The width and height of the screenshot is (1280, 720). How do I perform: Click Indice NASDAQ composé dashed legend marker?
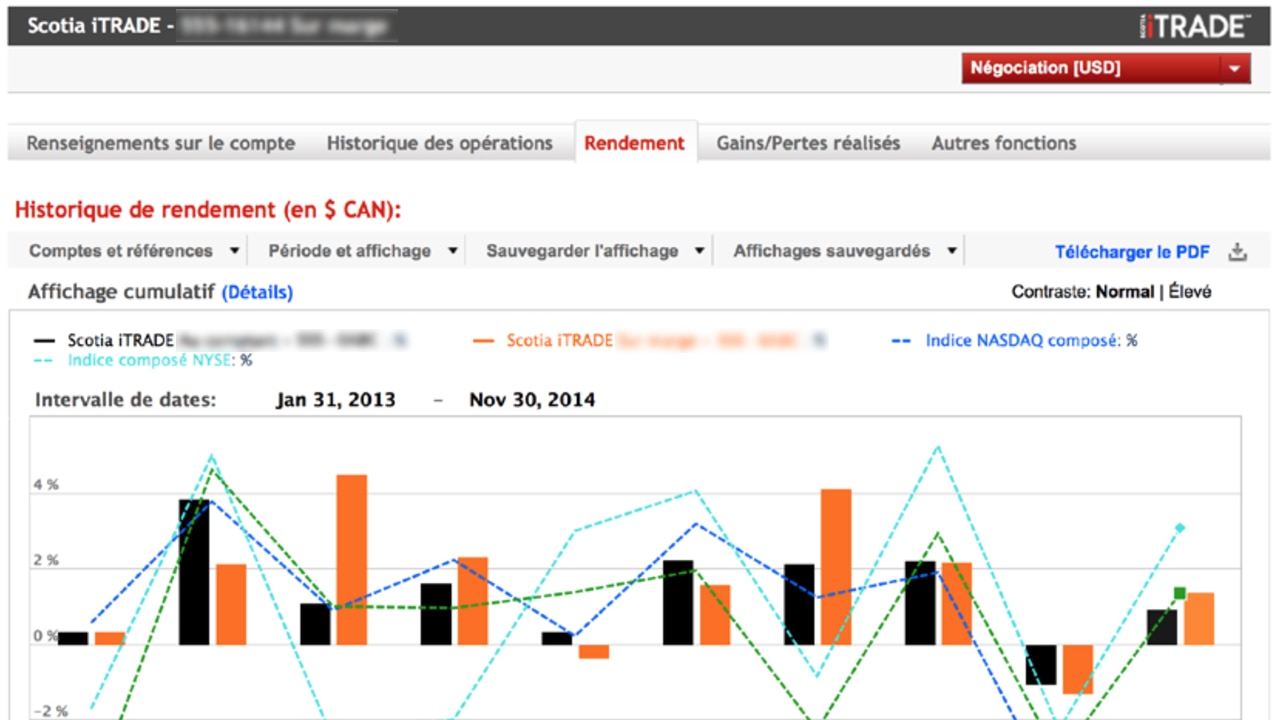(x=901, y=341)
